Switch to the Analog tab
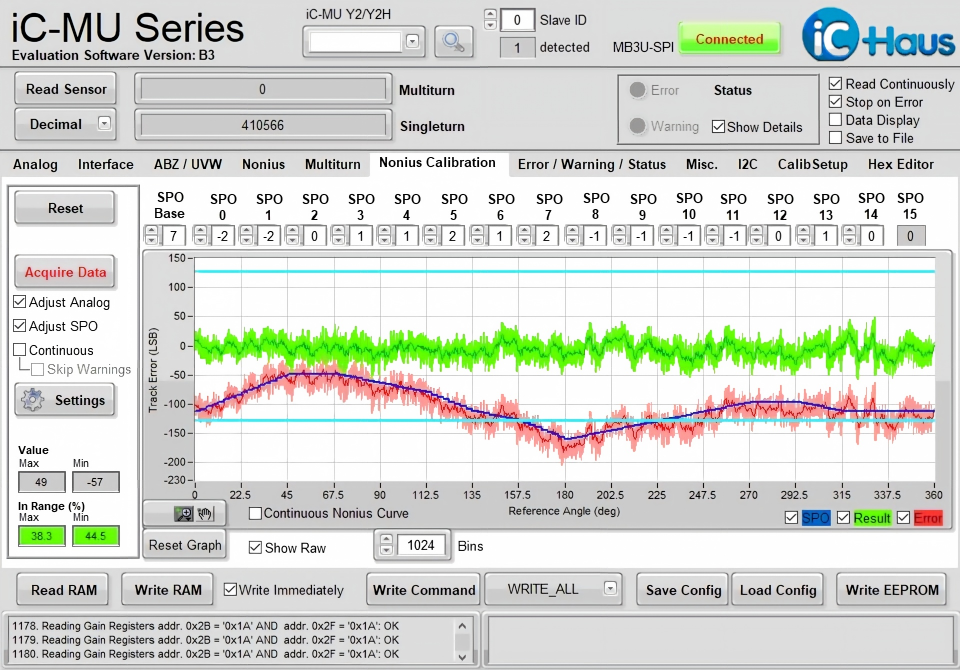The height and width of the screenshot is (670, 960). pos(36,164)
